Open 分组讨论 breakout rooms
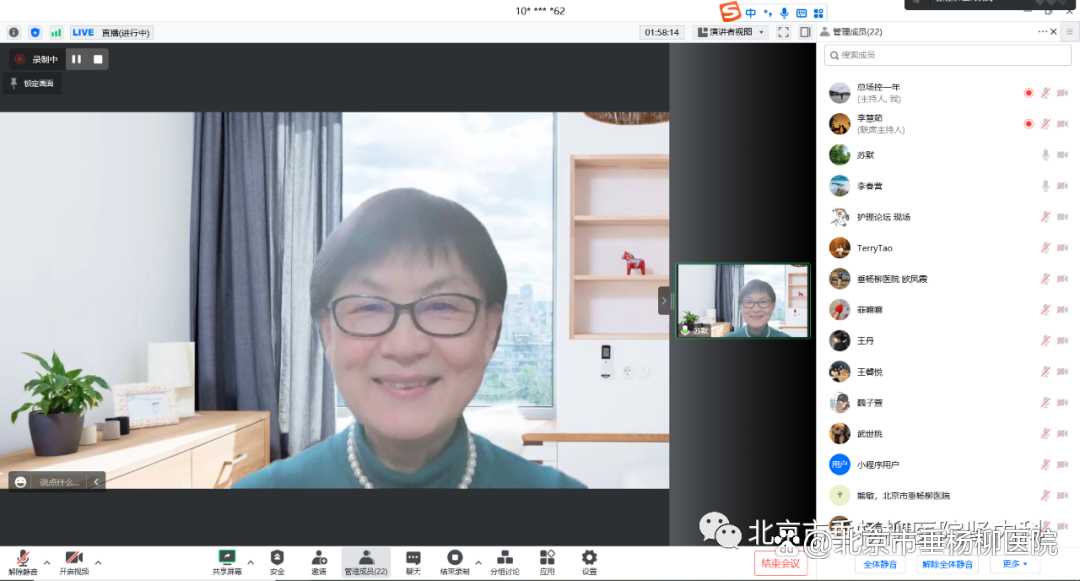The image size is (1080, 581). (504, 560)
